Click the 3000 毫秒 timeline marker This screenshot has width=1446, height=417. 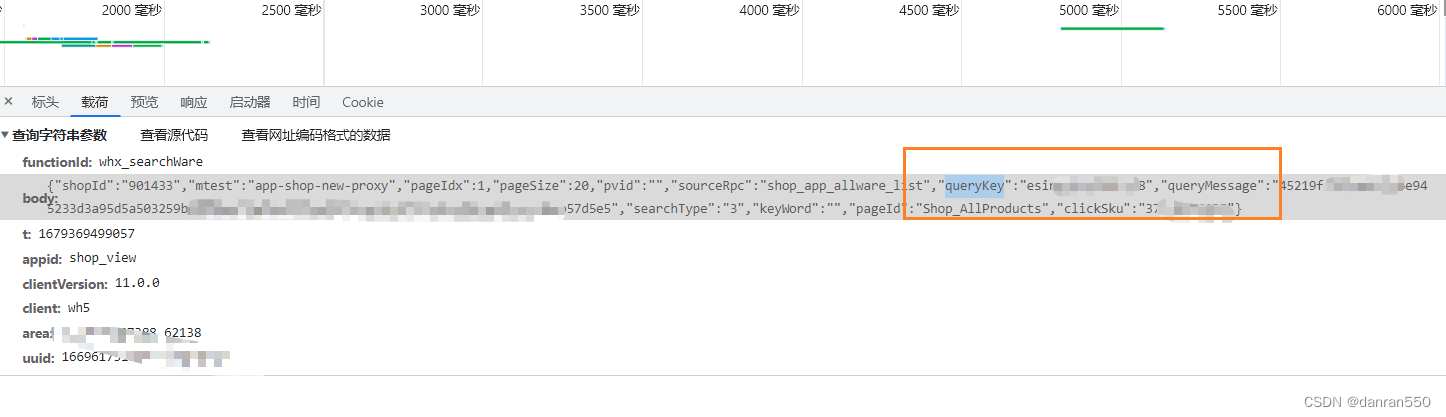click(449, 10)
